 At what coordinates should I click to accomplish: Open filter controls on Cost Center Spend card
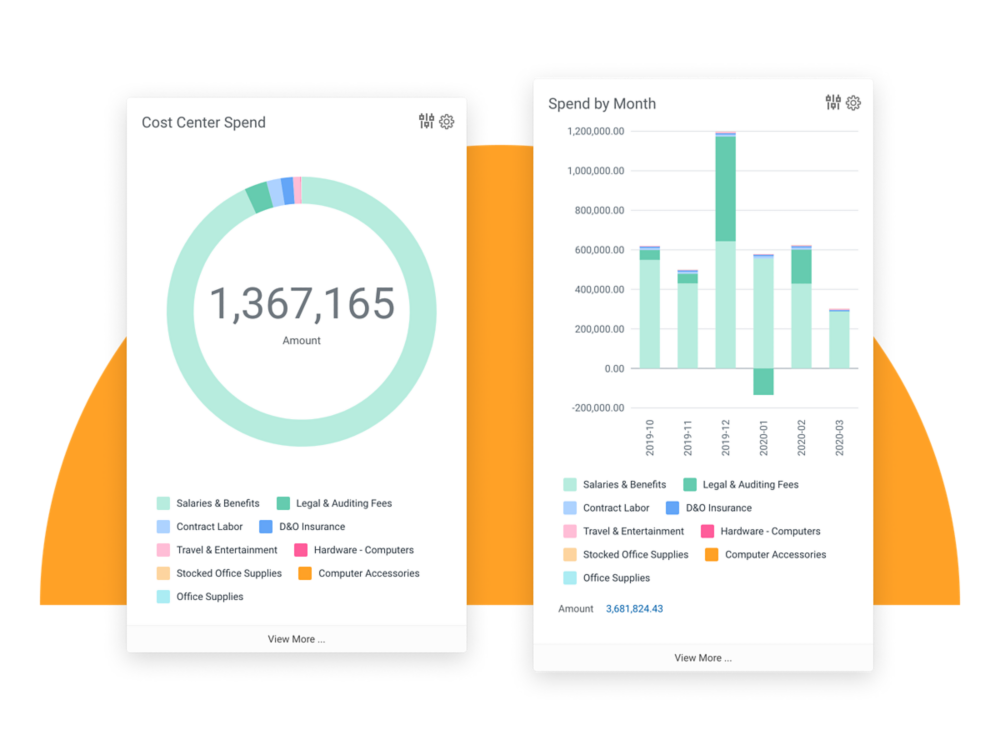point(427,122)
